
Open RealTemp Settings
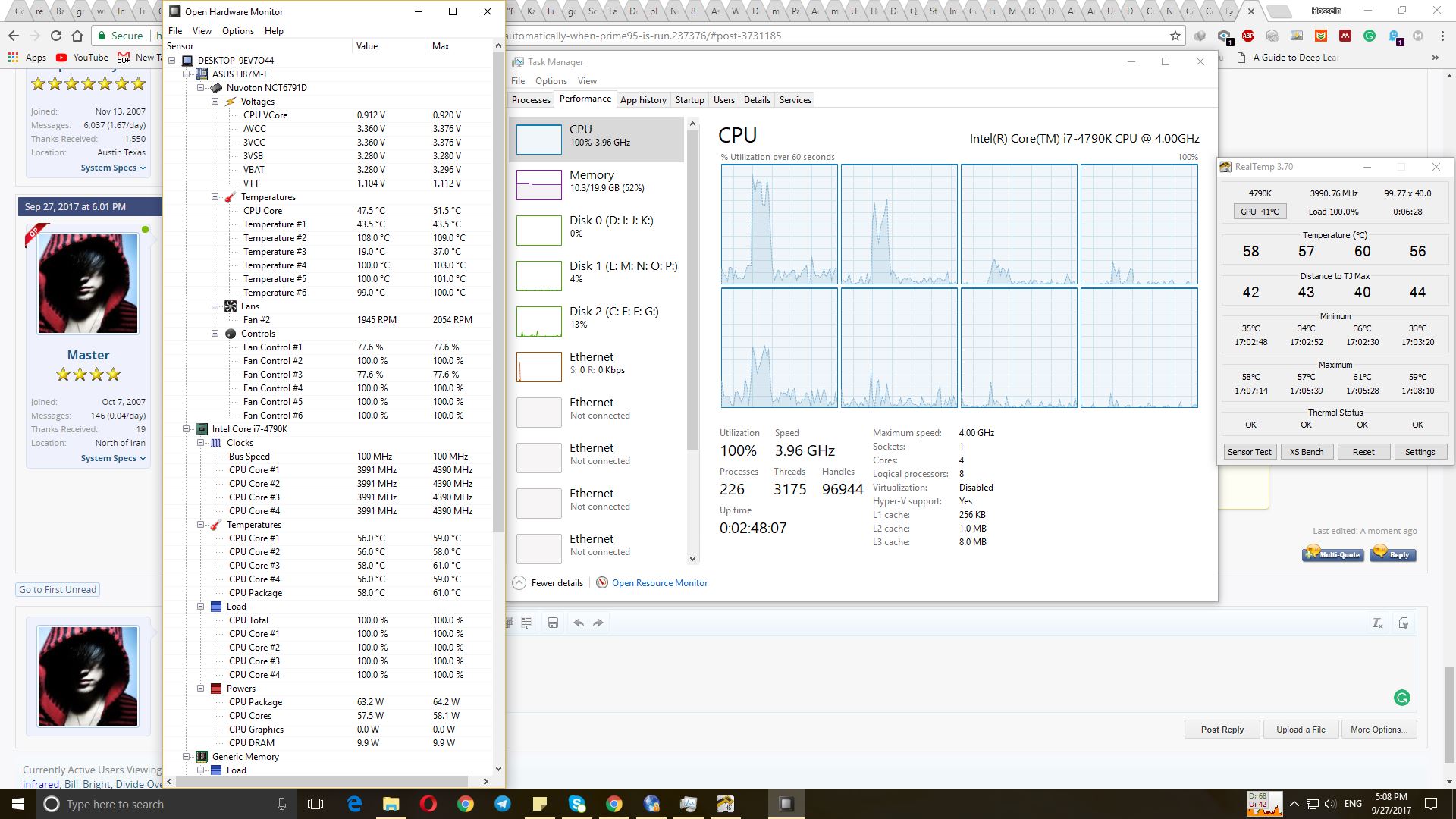1420,452
